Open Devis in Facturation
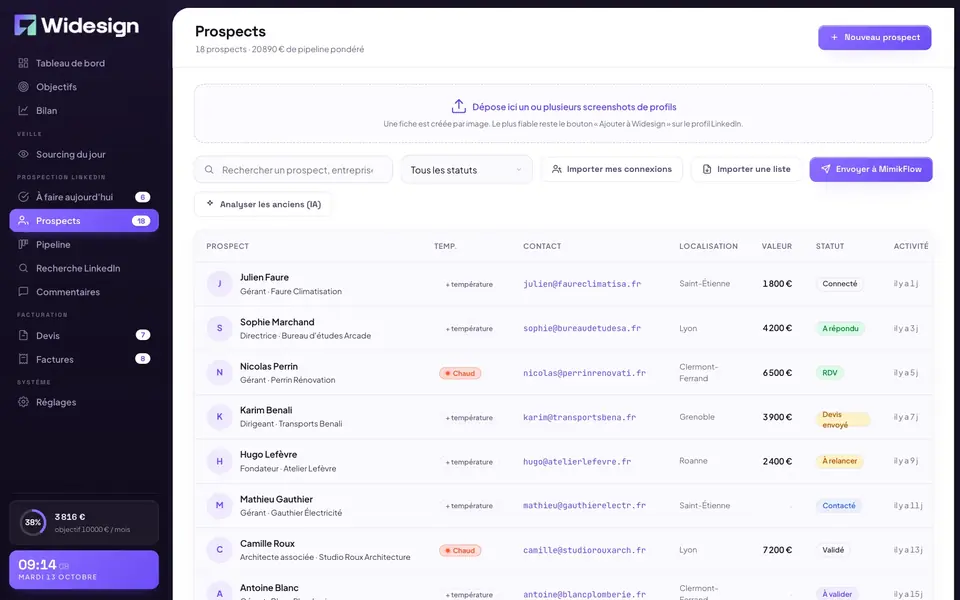Image resolution: width=960 pixels, height=600 pixels. coord(84,336)
